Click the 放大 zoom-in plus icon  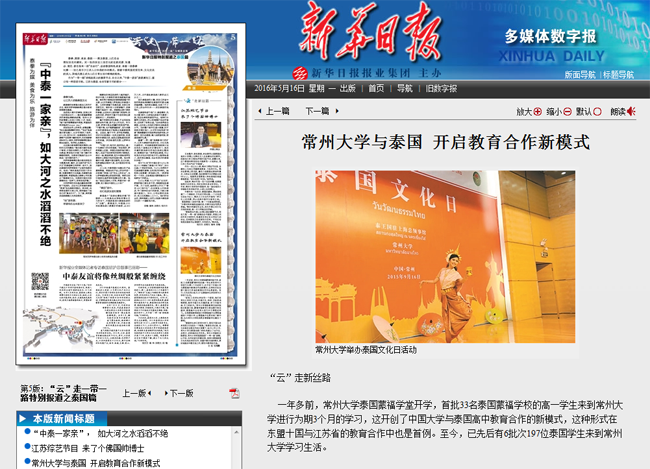pyautogui.click(x=538, y=111)
